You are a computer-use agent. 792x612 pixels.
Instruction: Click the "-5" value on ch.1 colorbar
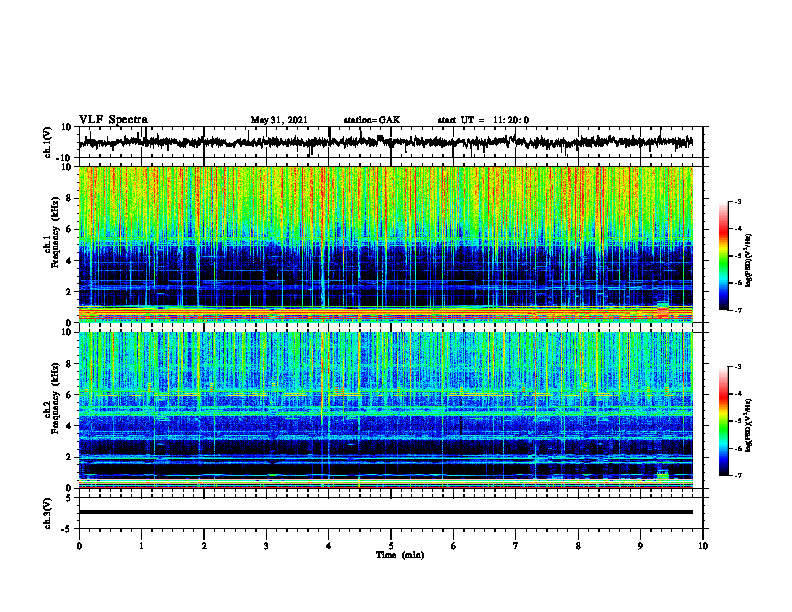(738, 256)
